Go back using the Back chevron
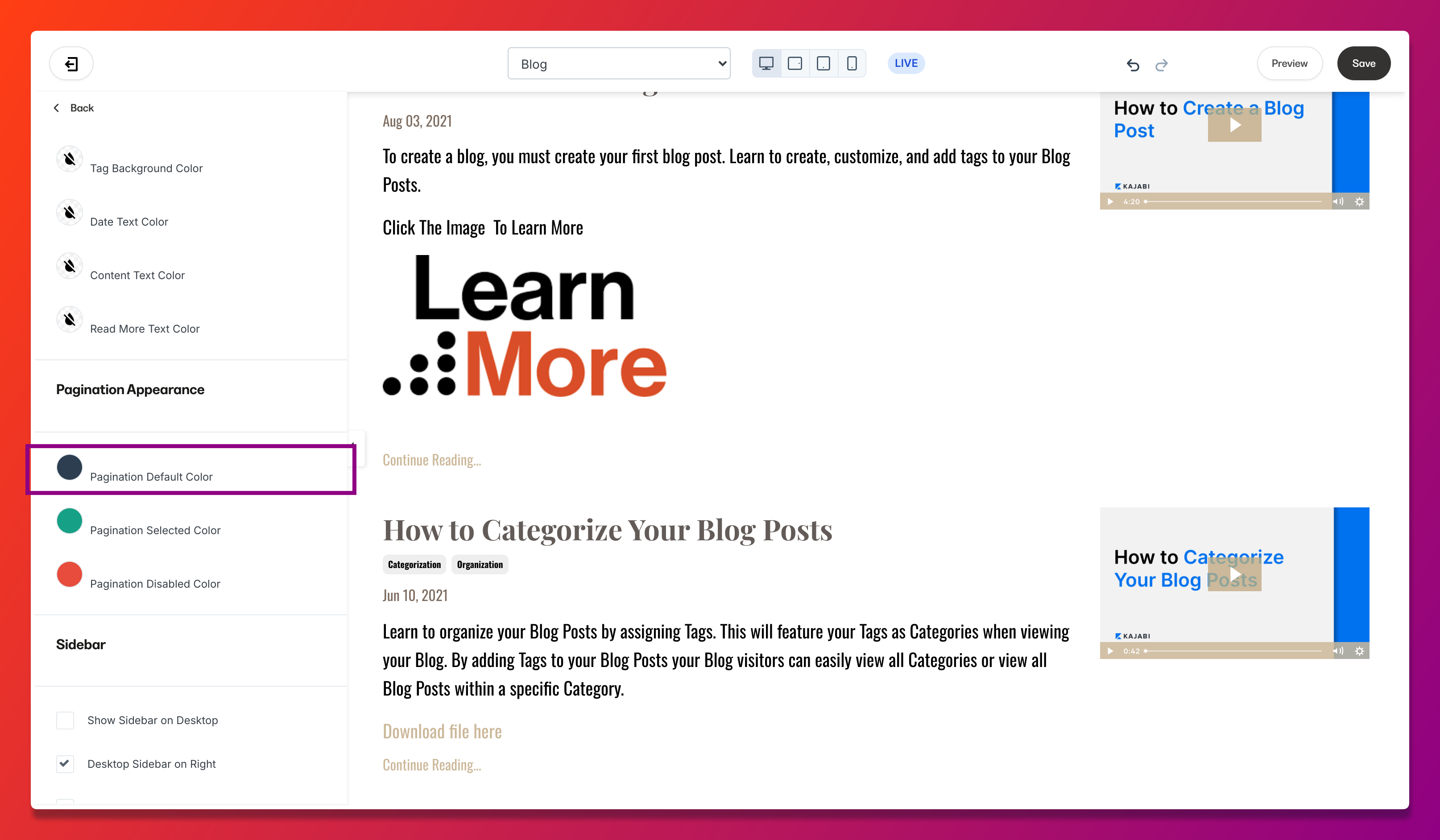The image size is (1440, 840). 56,108
